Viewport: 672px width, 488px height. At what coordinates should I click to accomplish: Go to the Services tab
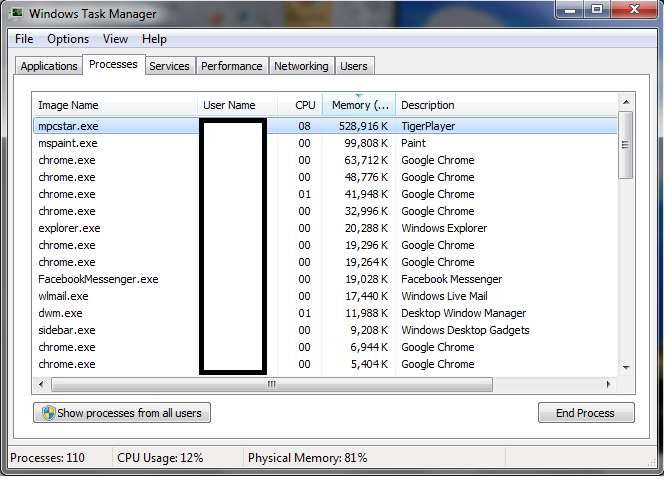169,66
